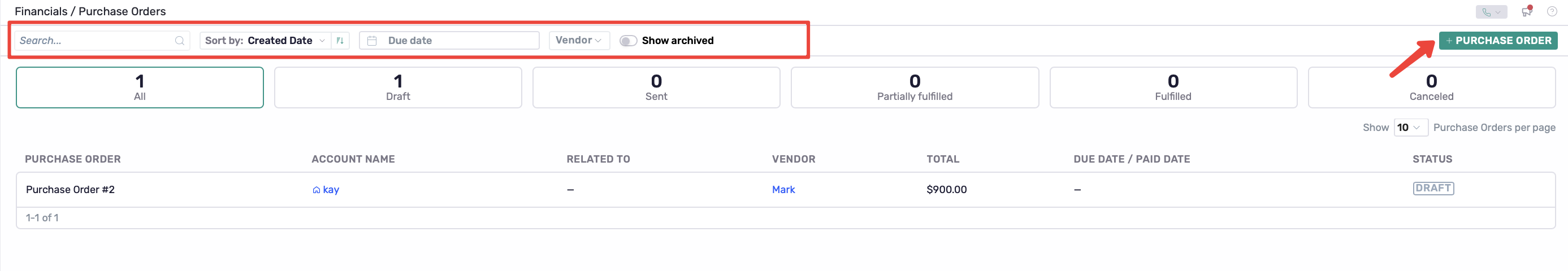The height and width of the screenshot is (271, 1568).
Task: Click the search magnifier icon
Action: (180, 41)
